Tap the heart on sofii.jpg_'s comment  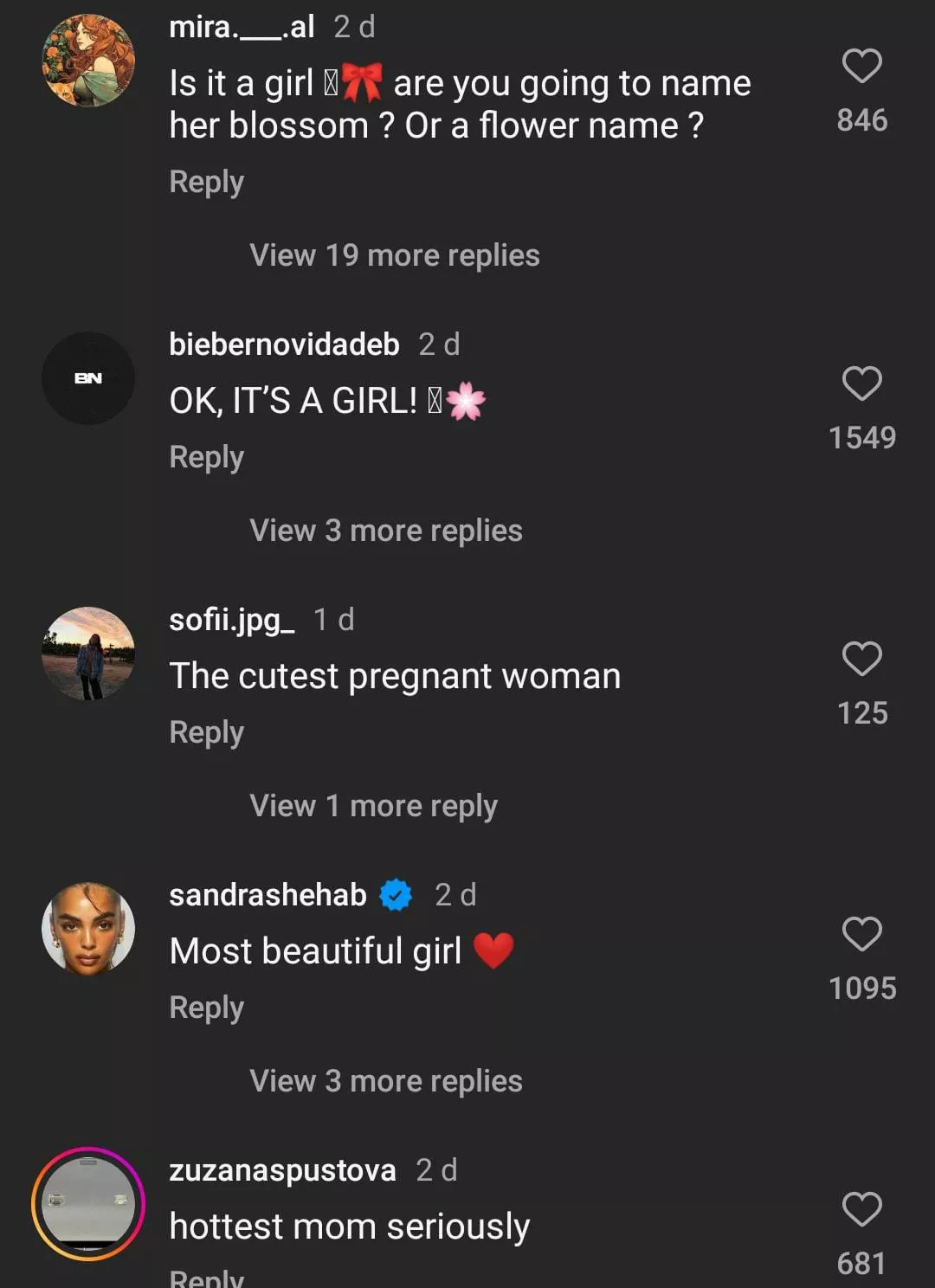[861, 659]
